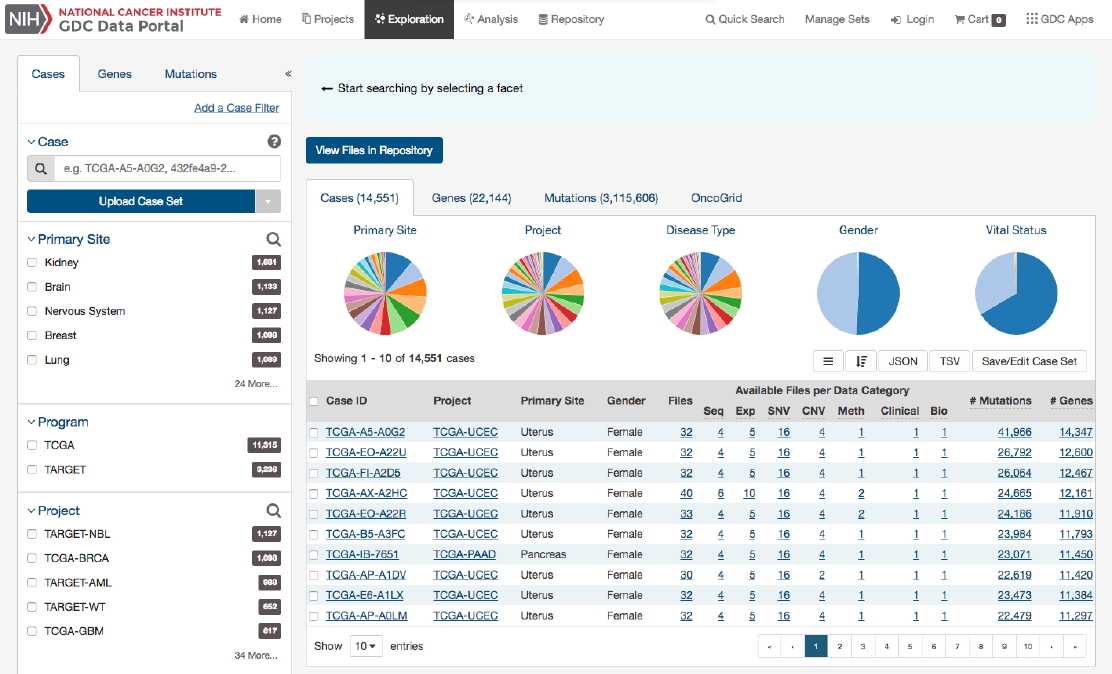Open Primary Site facet search magnifier
The width and height of the screenshot is (1112, 674).
pyautogui.click(x=273, y=239)
